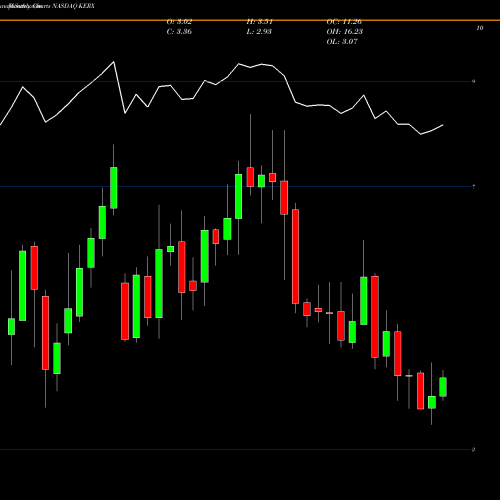Select the open price O: 3.02
The height and width of the screenshot is (500, 500).
pyautogui.click(x=179, y=22)
